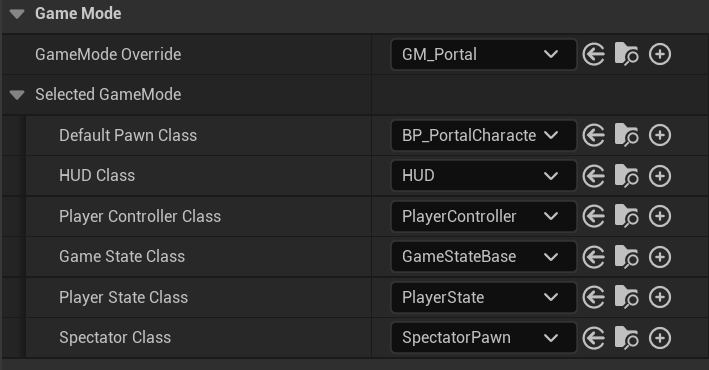Collapse the Selected GameMode group

[x=17, y=95]
